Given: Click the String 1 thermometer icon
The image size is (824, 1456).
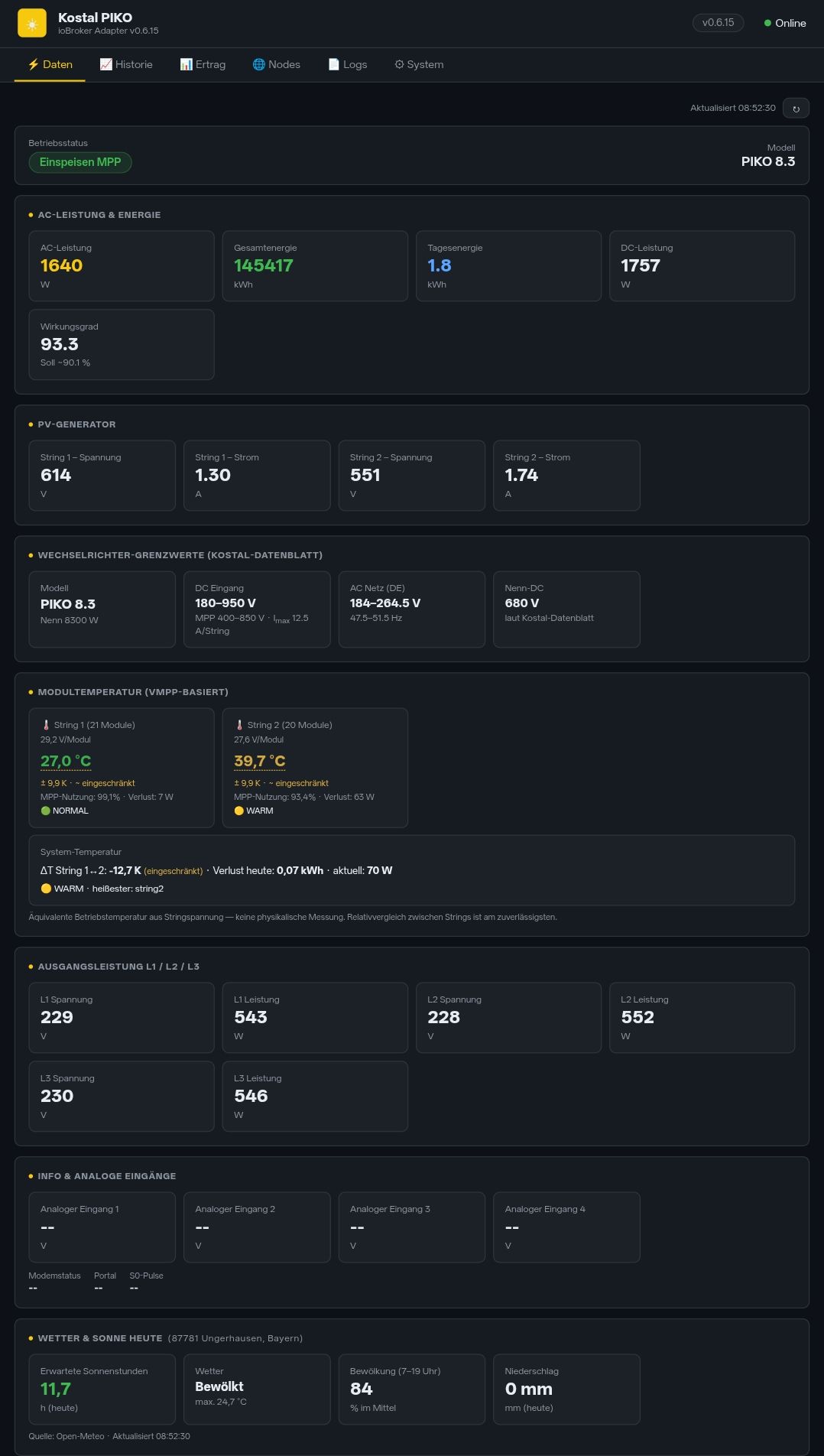Looking at the screenshot, I should (x=46, y=725).
